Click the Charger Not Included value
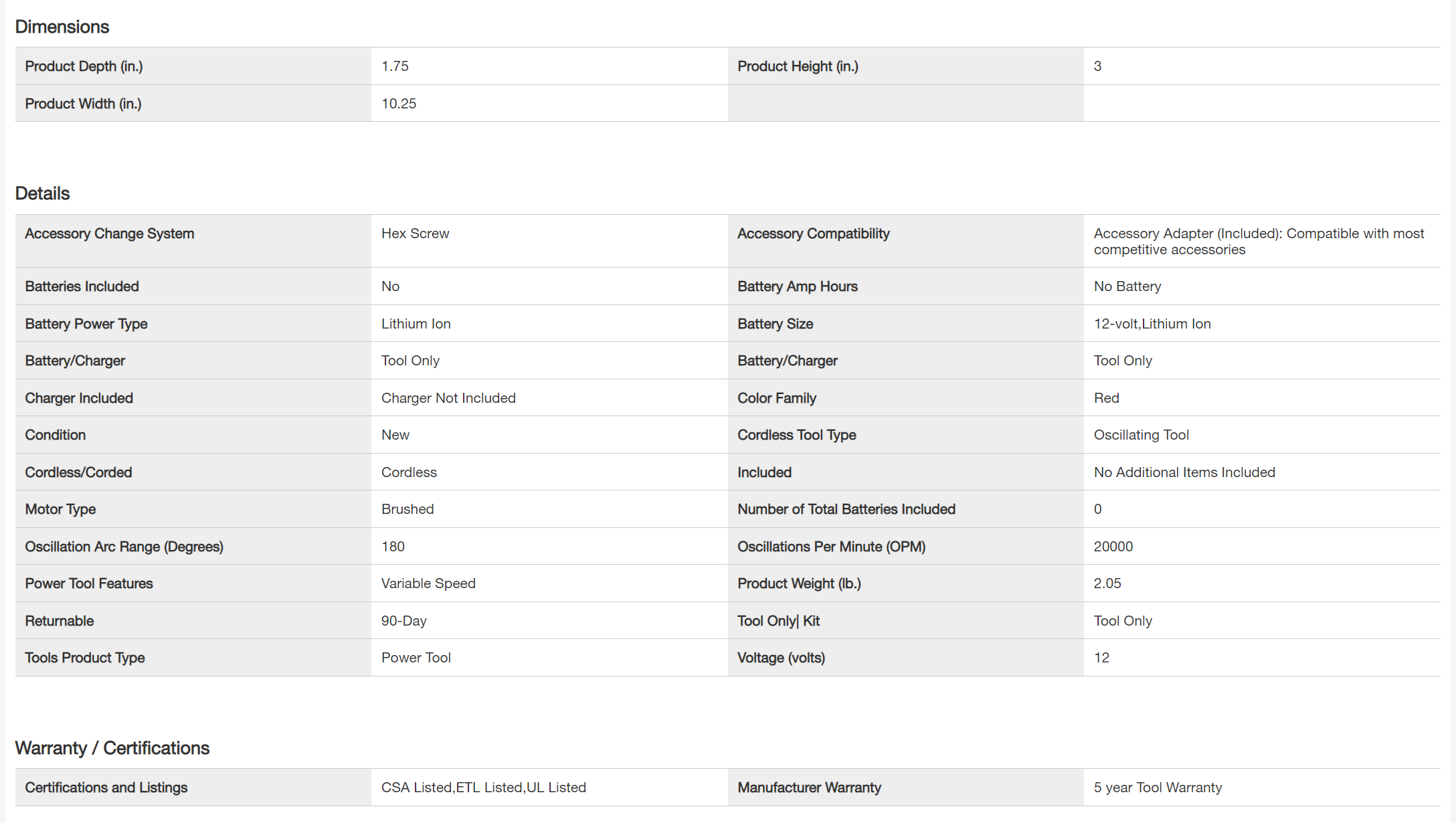This screenshot has height=823, width=1456. (x=448, y=398)
